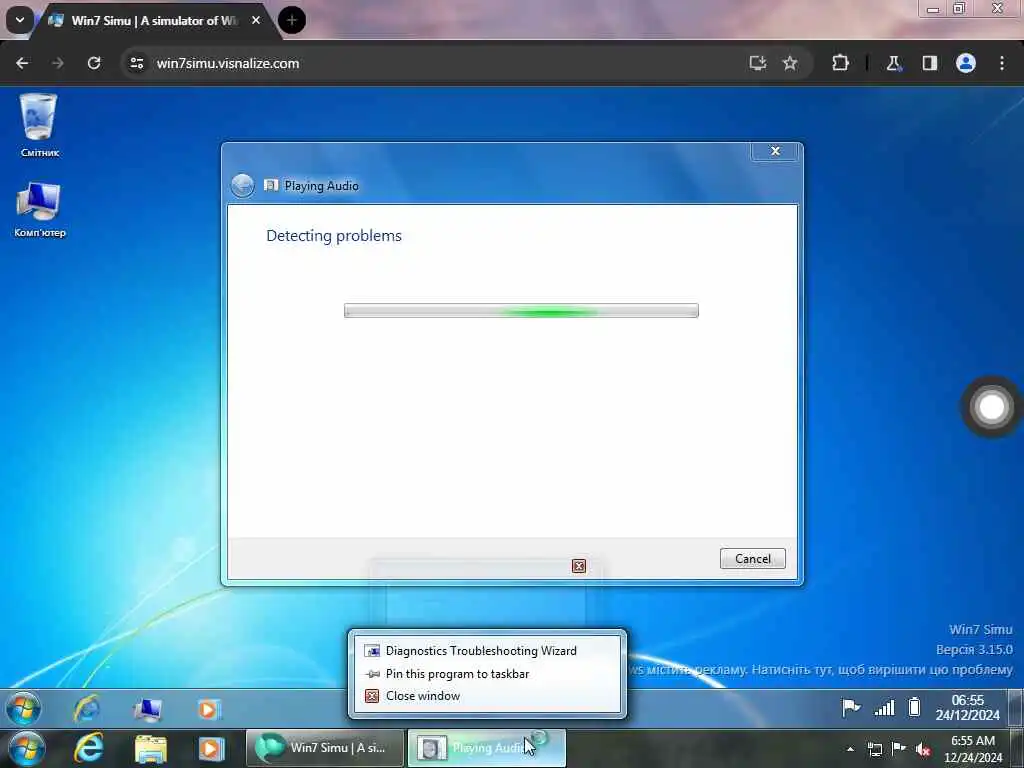Open the browser profile avatar

(x=966, y=63)
